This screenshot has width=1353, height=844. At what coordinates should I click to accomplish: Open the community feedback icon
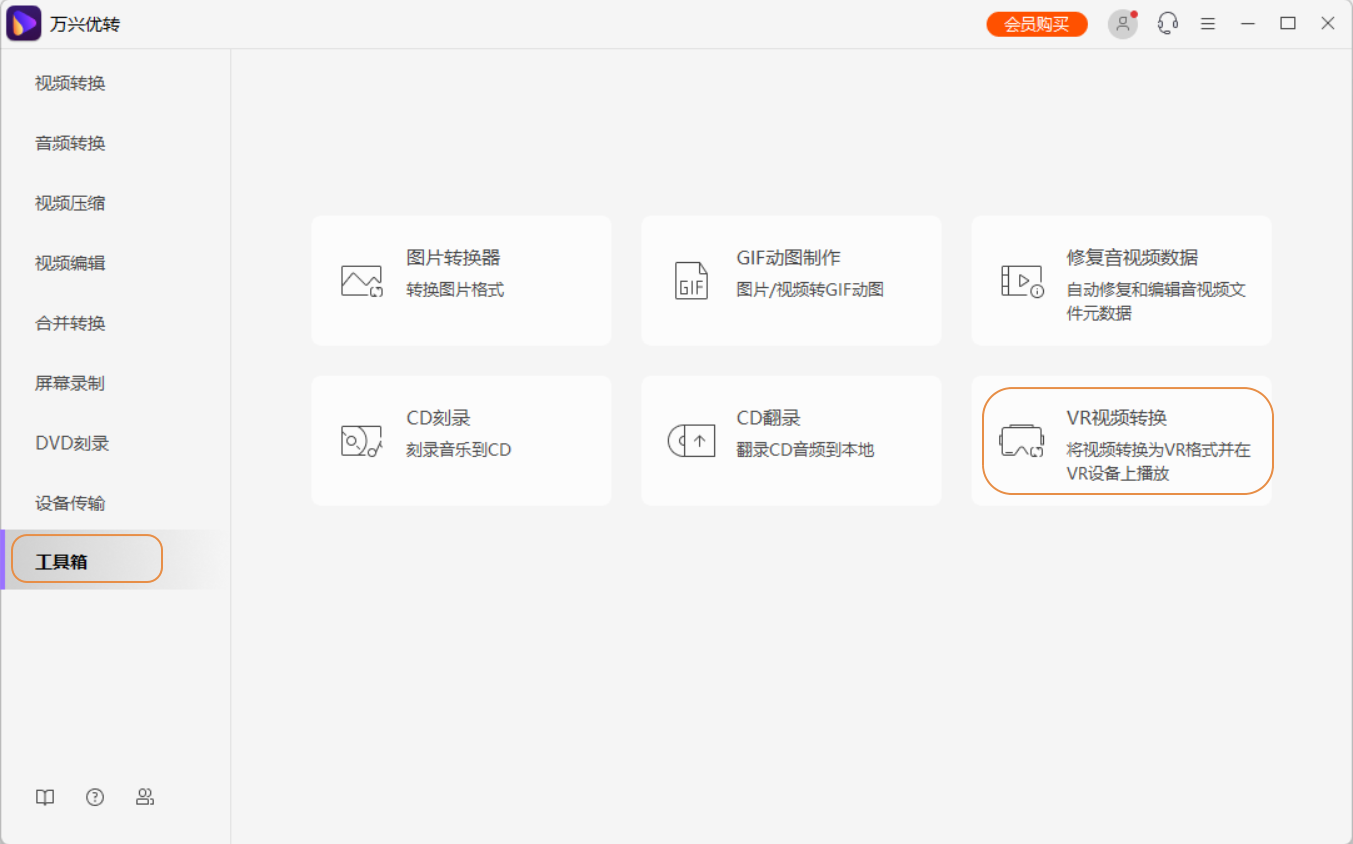pyautogui.click(x=144, y=797)
